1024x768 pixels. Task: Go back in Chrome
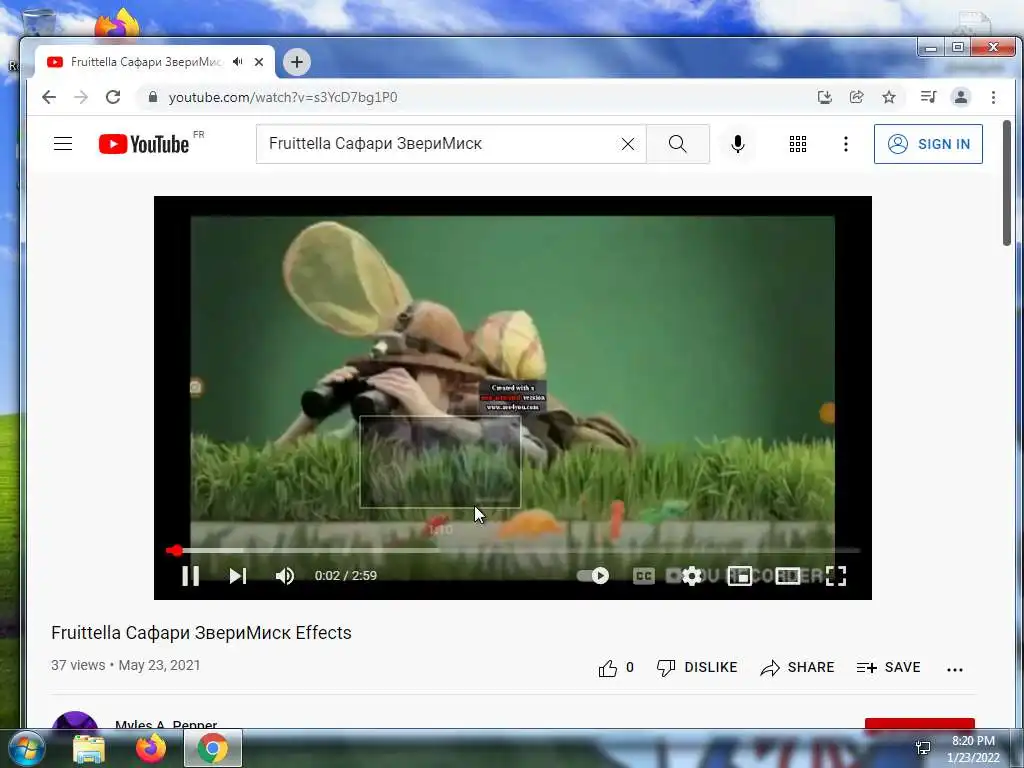[x=49, y=97]
